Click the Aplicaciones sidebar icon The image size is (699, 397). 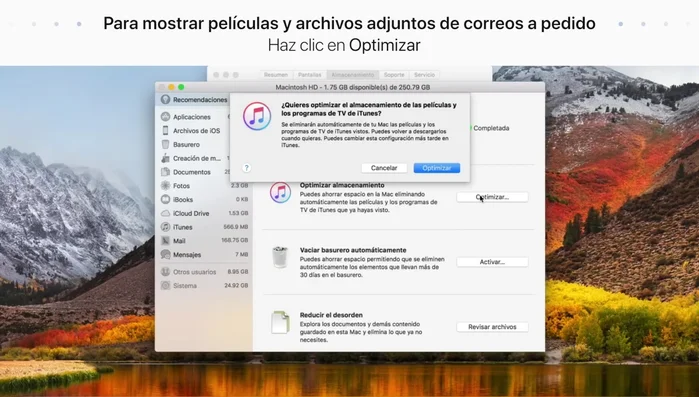point(165,117)
